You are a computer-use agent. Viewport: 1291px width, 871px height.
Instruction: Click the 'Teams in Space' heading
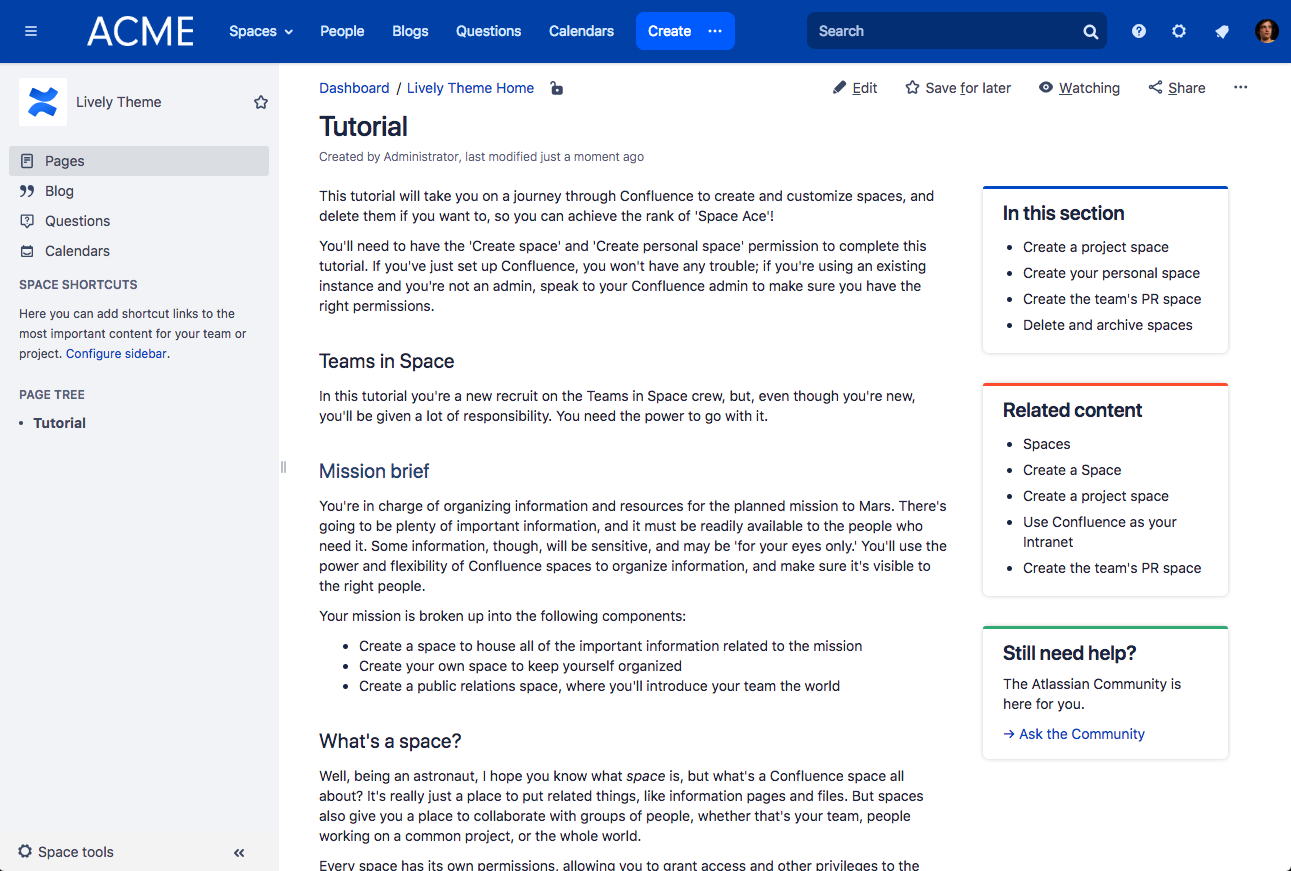click(386, 361)
